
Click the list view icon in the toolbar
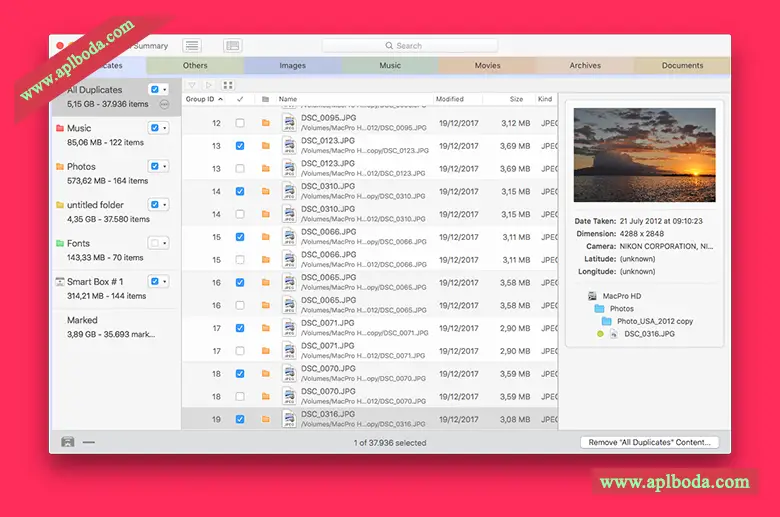tap(192, 46)
